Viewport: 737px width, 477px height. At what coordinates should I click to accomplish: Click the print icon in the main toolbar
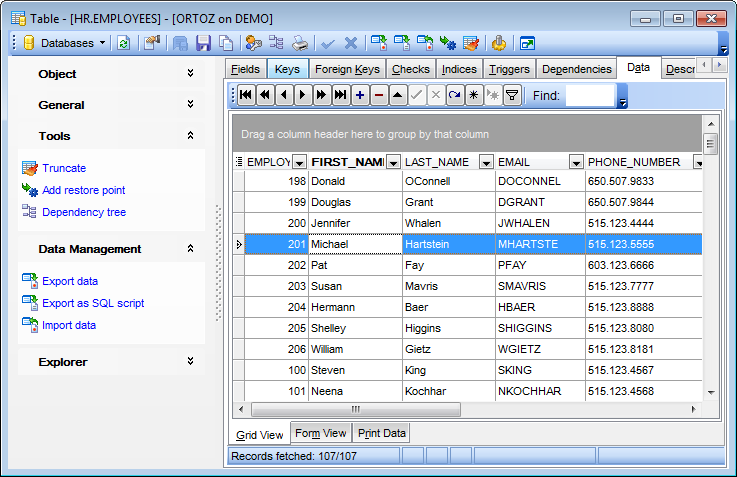[300, 43]
